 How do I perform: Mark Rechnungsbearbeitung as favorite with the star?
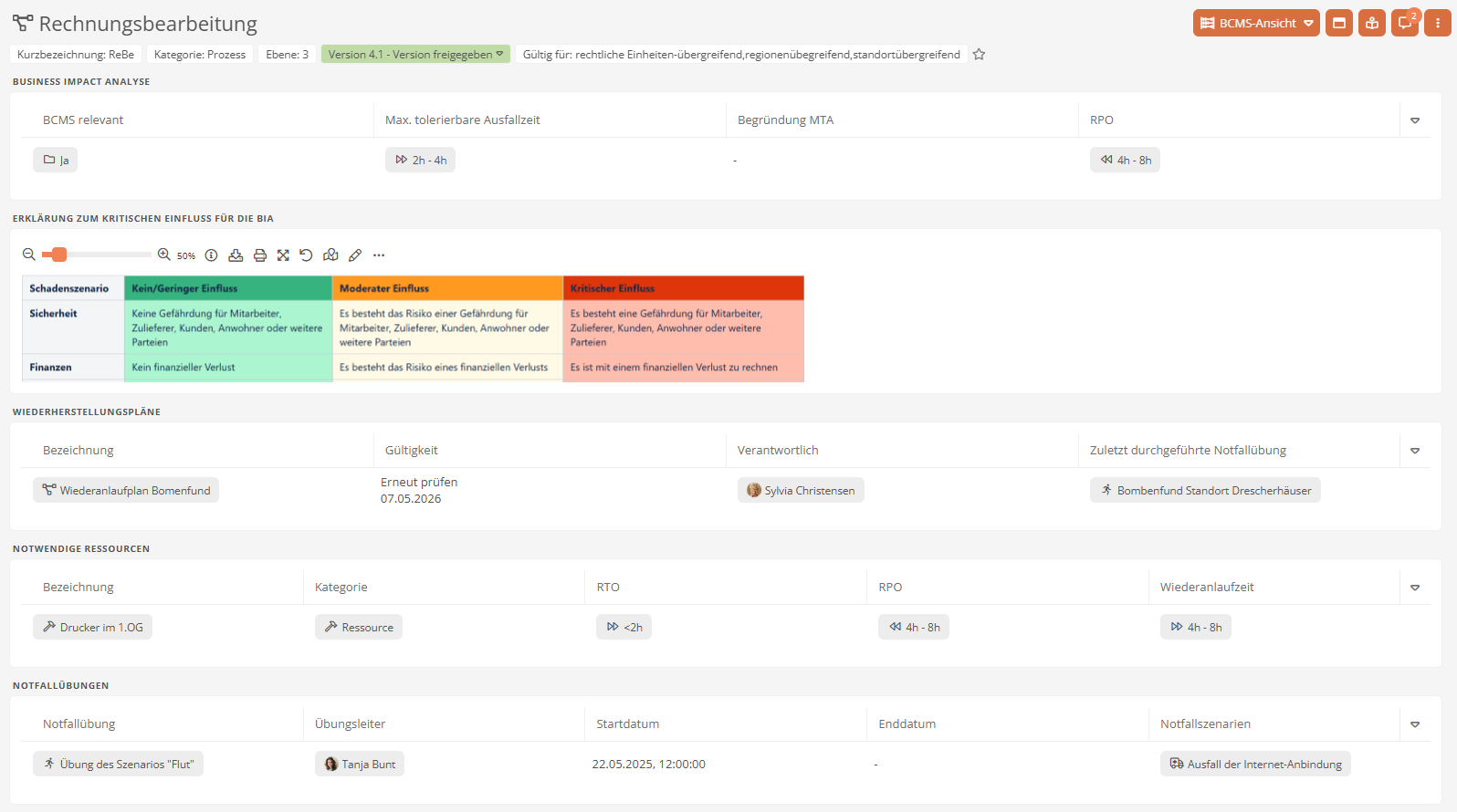point(979,55)
